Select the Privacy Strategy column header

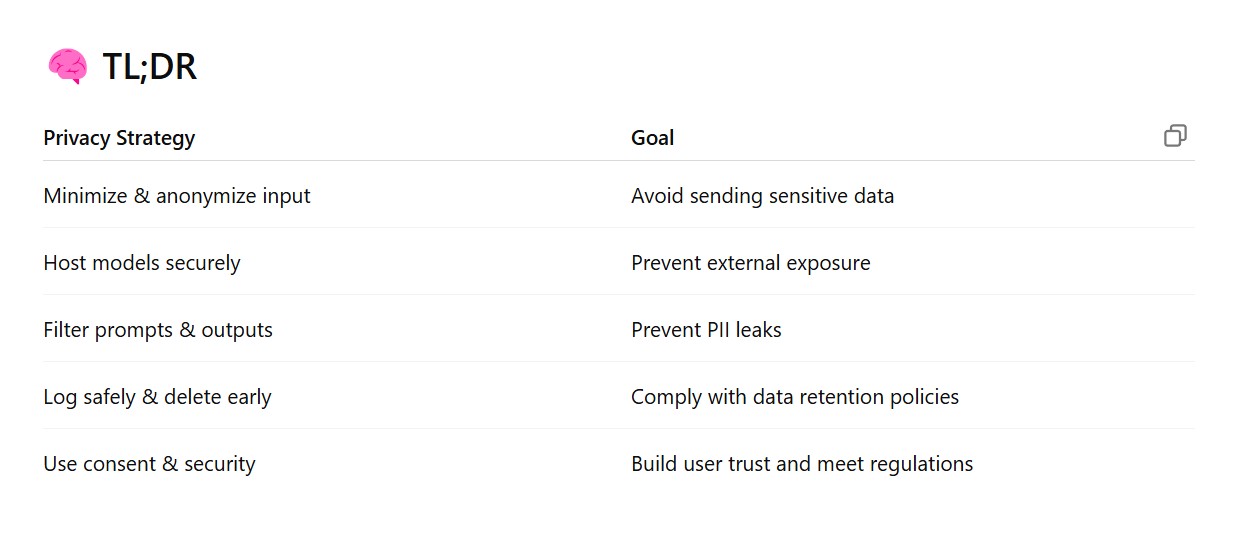(119, 138)
